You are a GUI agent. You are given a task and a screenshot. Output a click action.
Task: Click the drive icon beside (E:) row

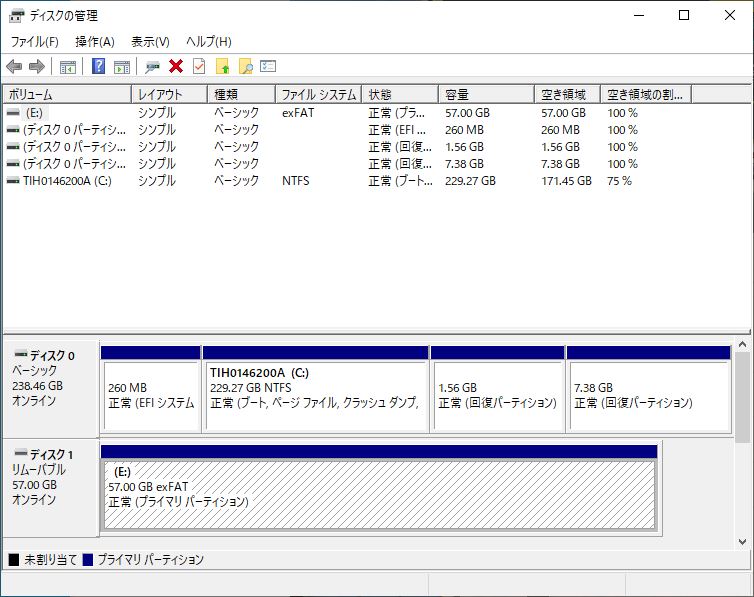(13, 113)
